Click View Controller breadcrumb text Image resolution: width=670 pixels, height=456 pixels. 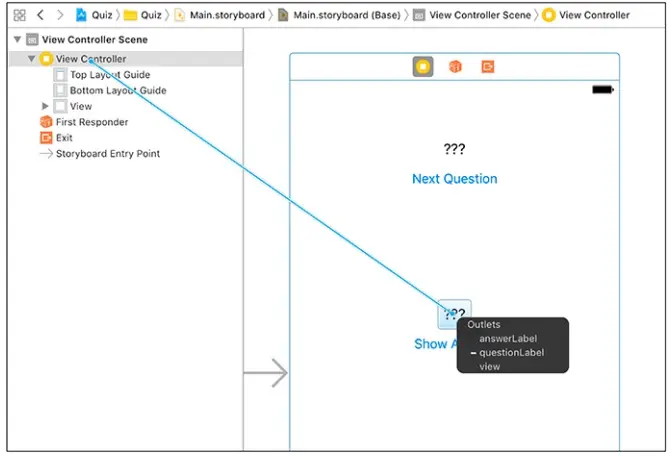[x=594, y=15]
